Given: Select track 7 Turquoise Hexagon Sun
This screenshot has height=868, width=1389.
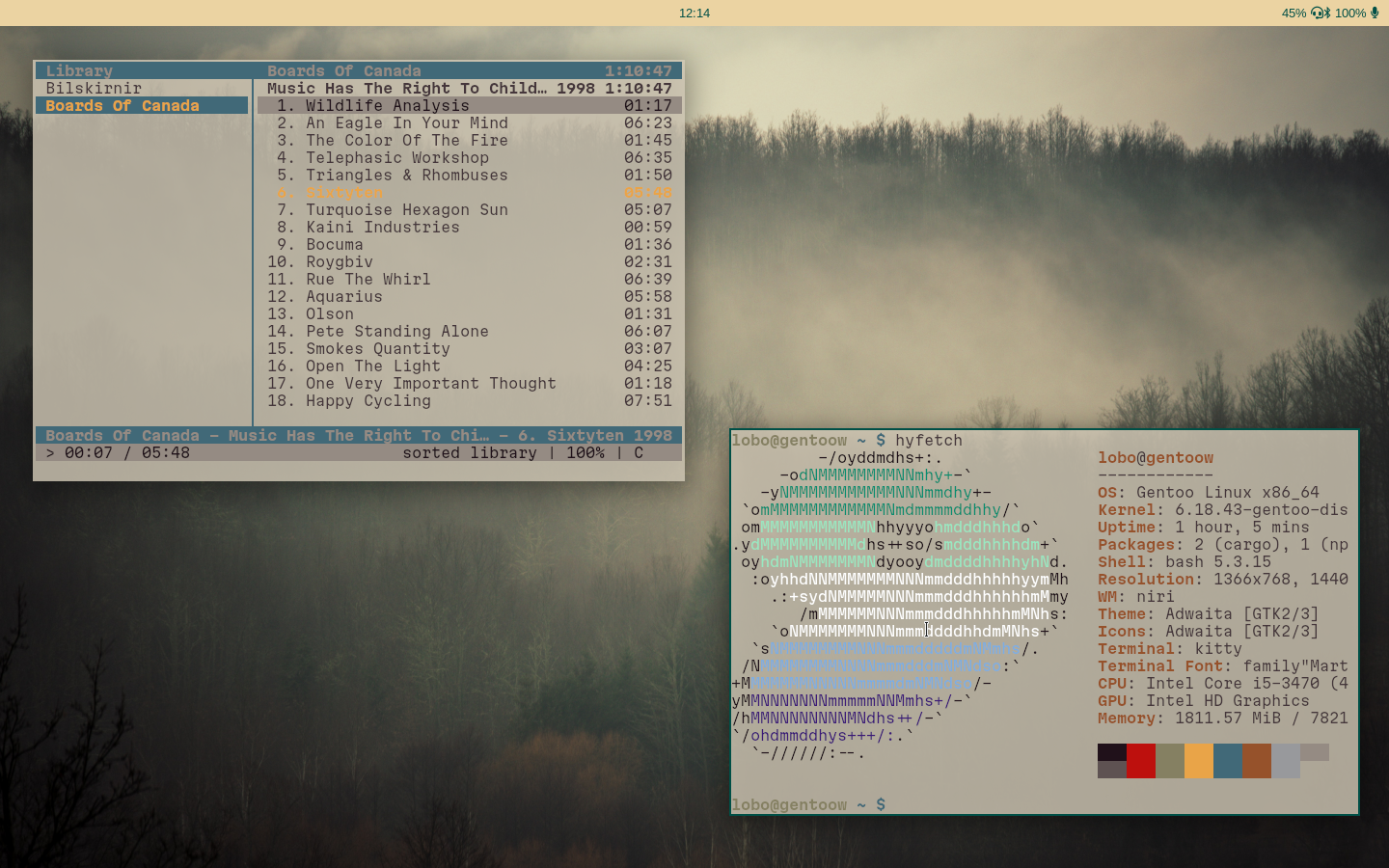Looking at the screenshot, I should tap(470, 209).
